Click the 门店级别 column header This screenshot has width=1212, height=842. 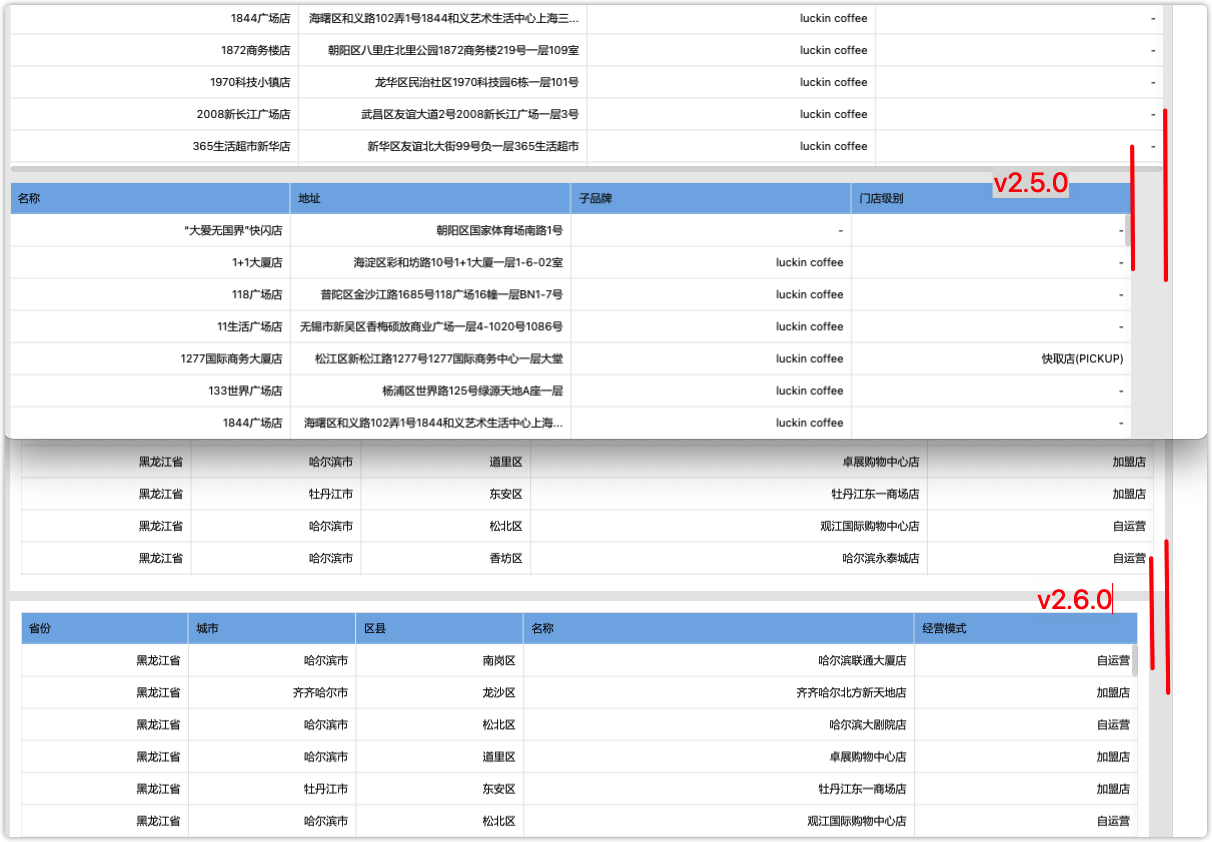pos(882,198)
